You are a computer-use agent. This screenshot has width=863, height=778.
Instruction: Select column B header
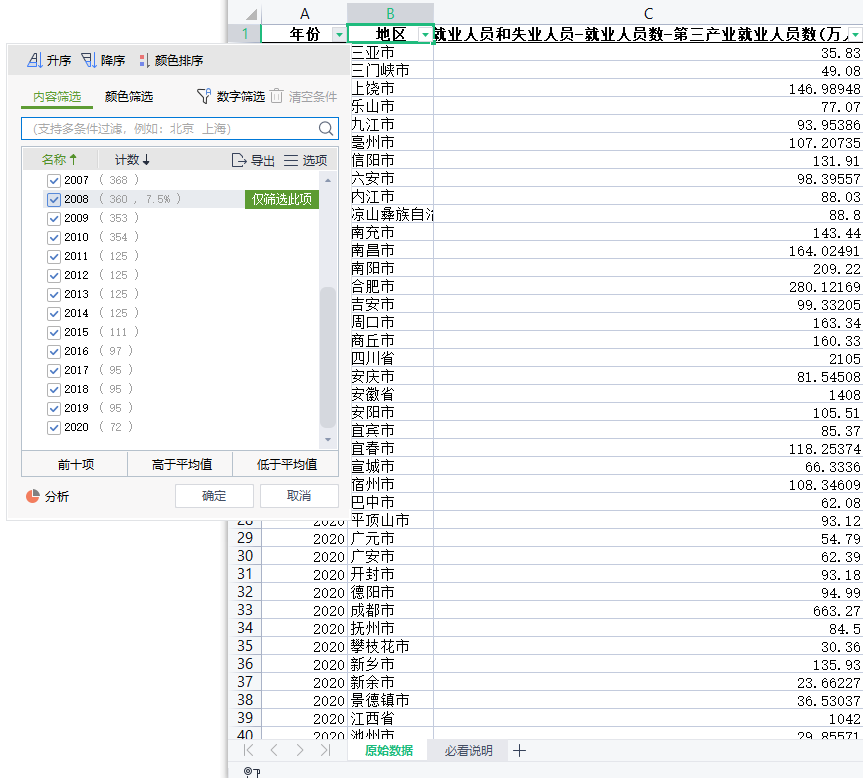point(390,14)
